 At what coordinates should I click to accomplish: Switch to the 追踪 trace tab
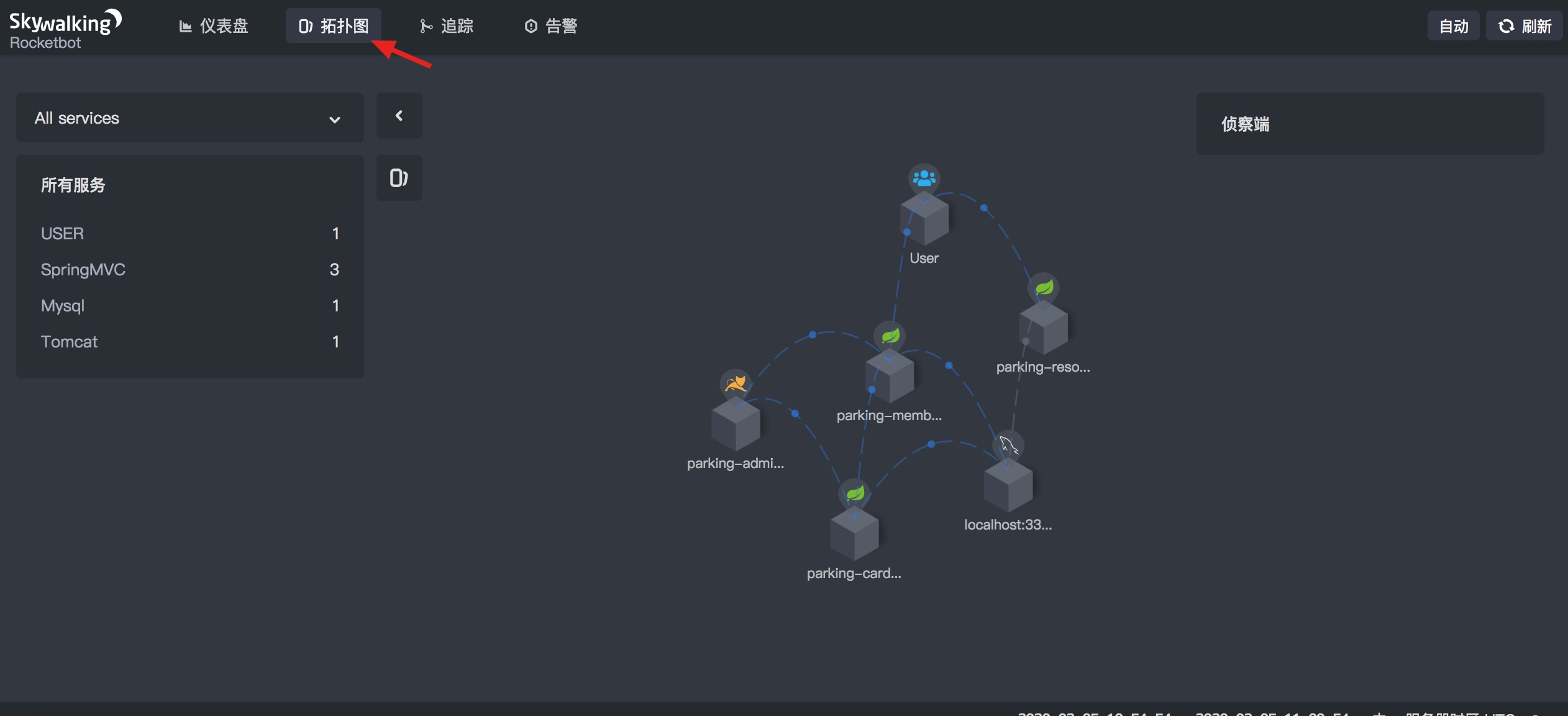coord(447,26)
